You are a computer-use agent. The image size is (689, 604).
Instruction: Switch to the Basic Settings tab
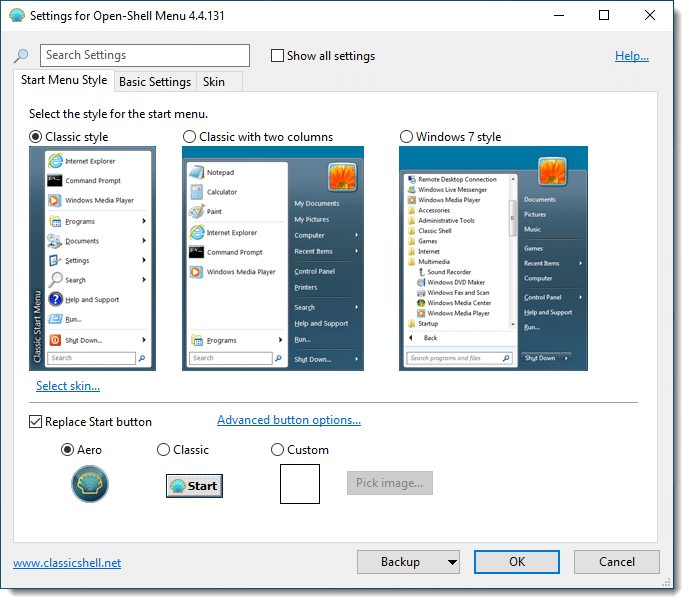click(x=155, y=82)
